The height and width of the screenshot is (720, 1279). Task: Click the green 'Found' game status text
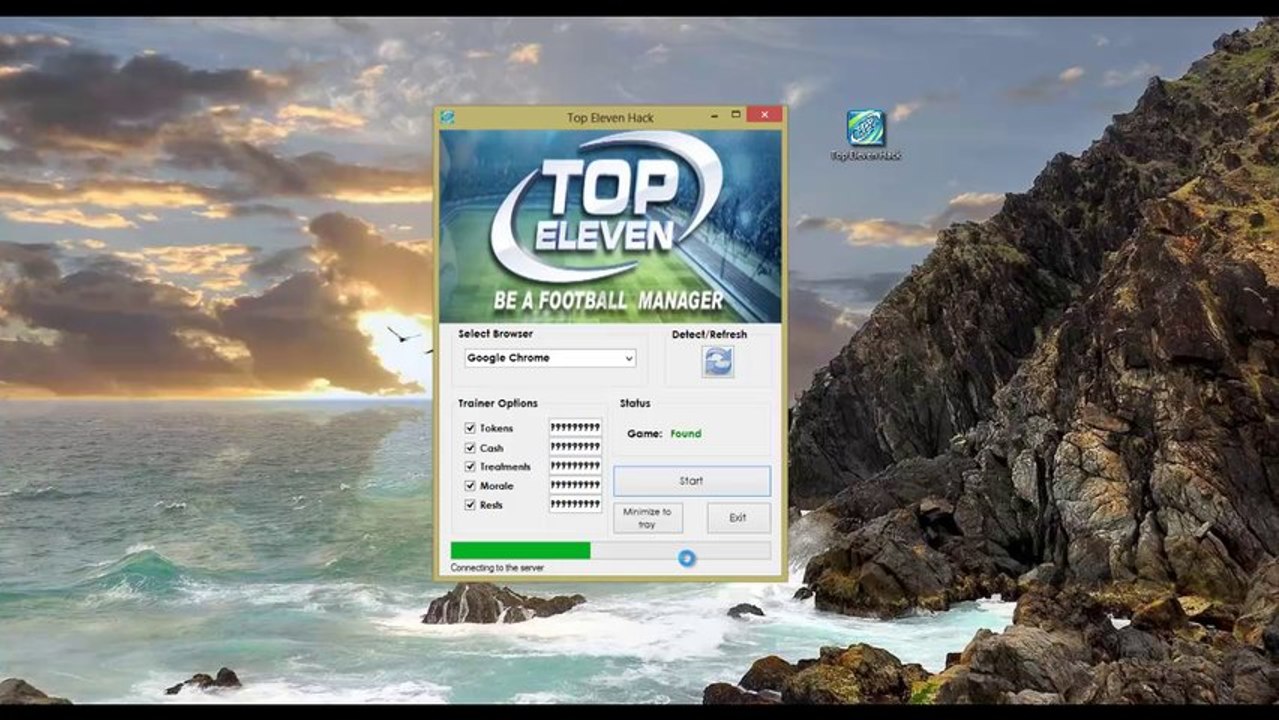point(686,434)
